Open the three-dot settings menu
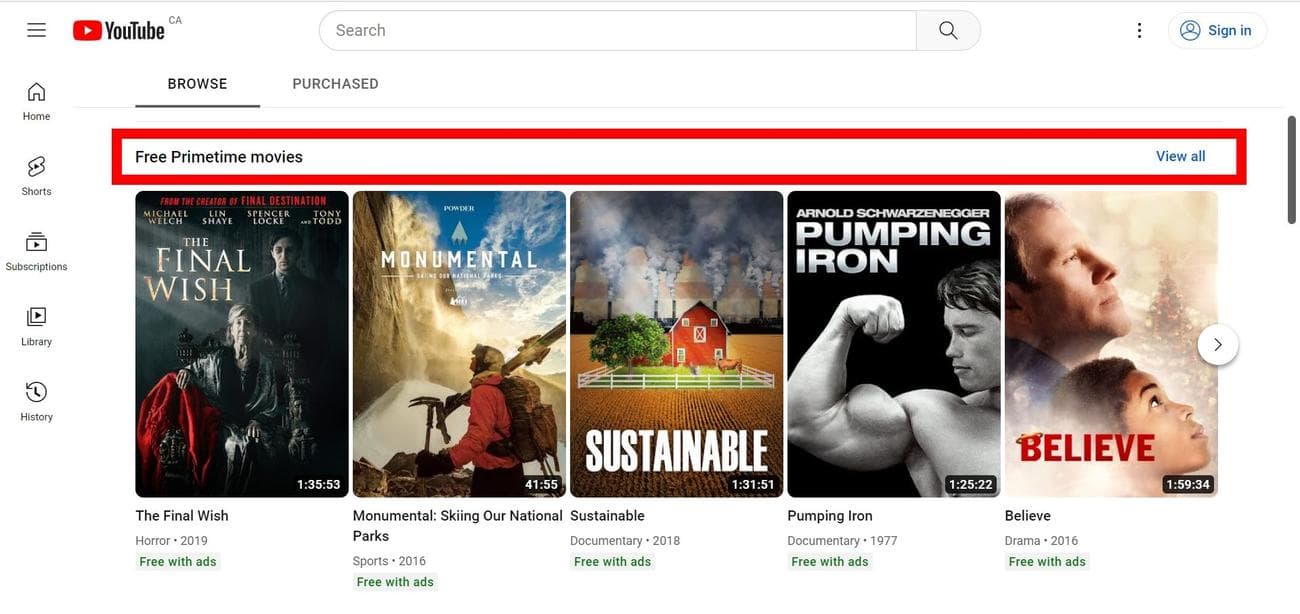The height and width of the screenshot is (614, 1300). tap(1139, 30)
